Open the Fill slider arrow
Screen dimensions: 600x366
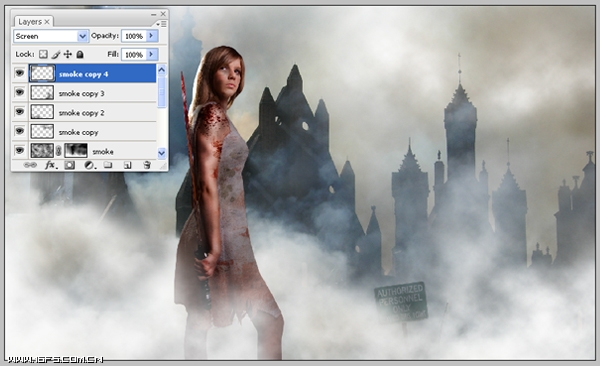(152, 54)
